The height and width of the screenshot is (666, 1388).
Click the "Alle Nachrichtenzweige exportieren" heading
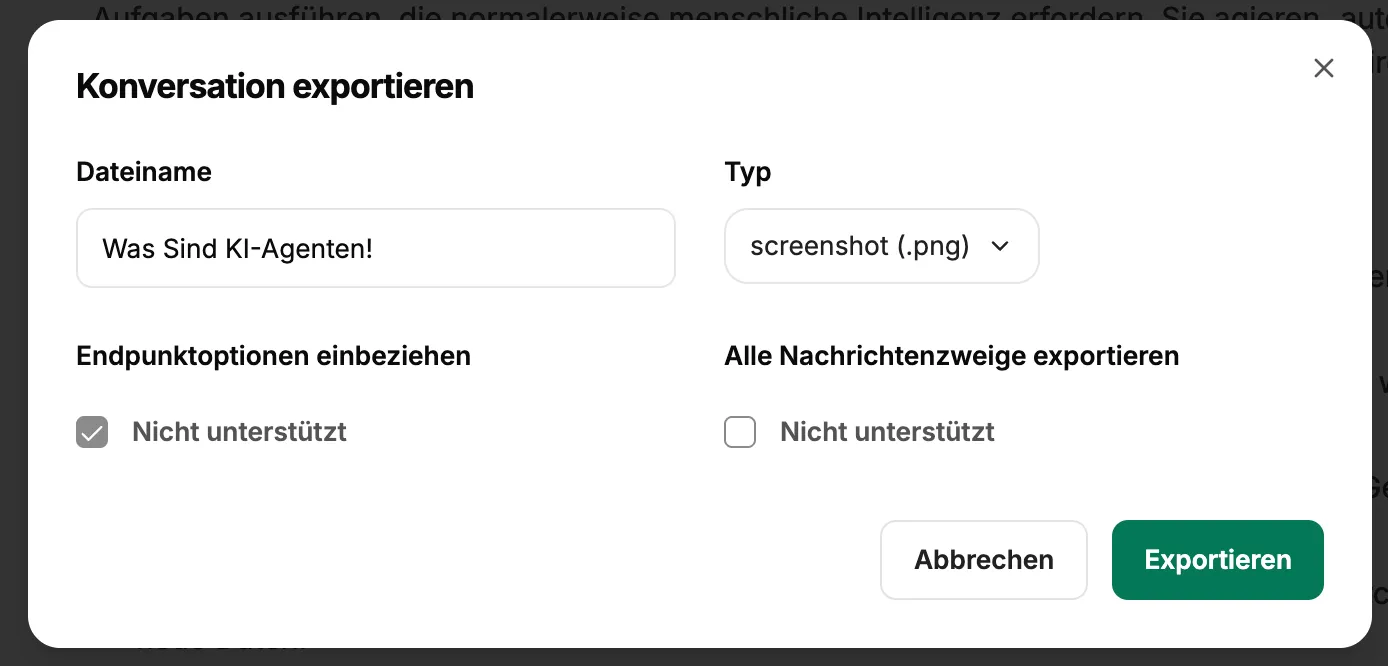click(951, 355)
